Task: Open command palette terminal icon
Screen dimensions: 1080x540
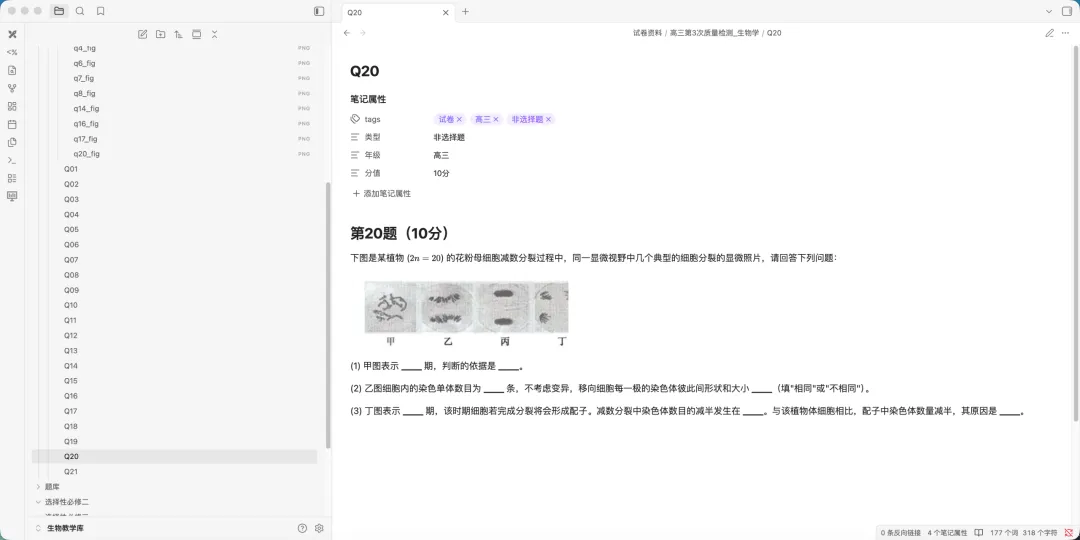Action: [x=12, y=160]
